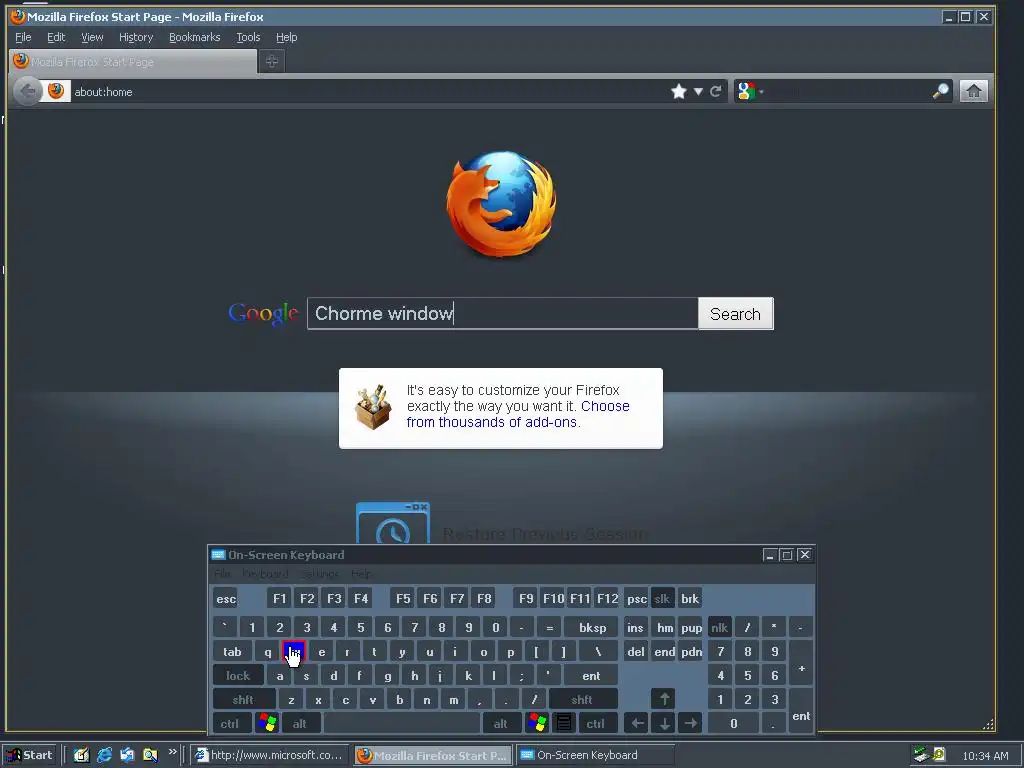Screen dimensions: 1024x768
Task: Select the Mozilla Firefox Start Page tab
Action: click(x=133, y=62)
